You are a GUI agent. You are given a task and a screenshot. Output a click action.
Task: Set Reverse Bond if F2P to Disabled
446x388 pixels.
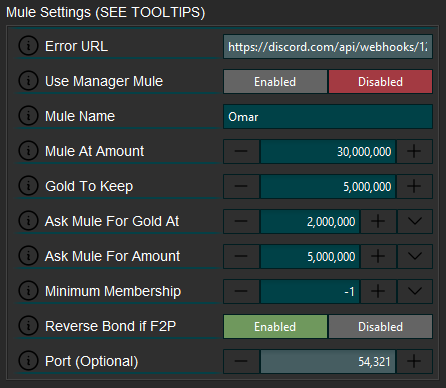tap(380, 326)
